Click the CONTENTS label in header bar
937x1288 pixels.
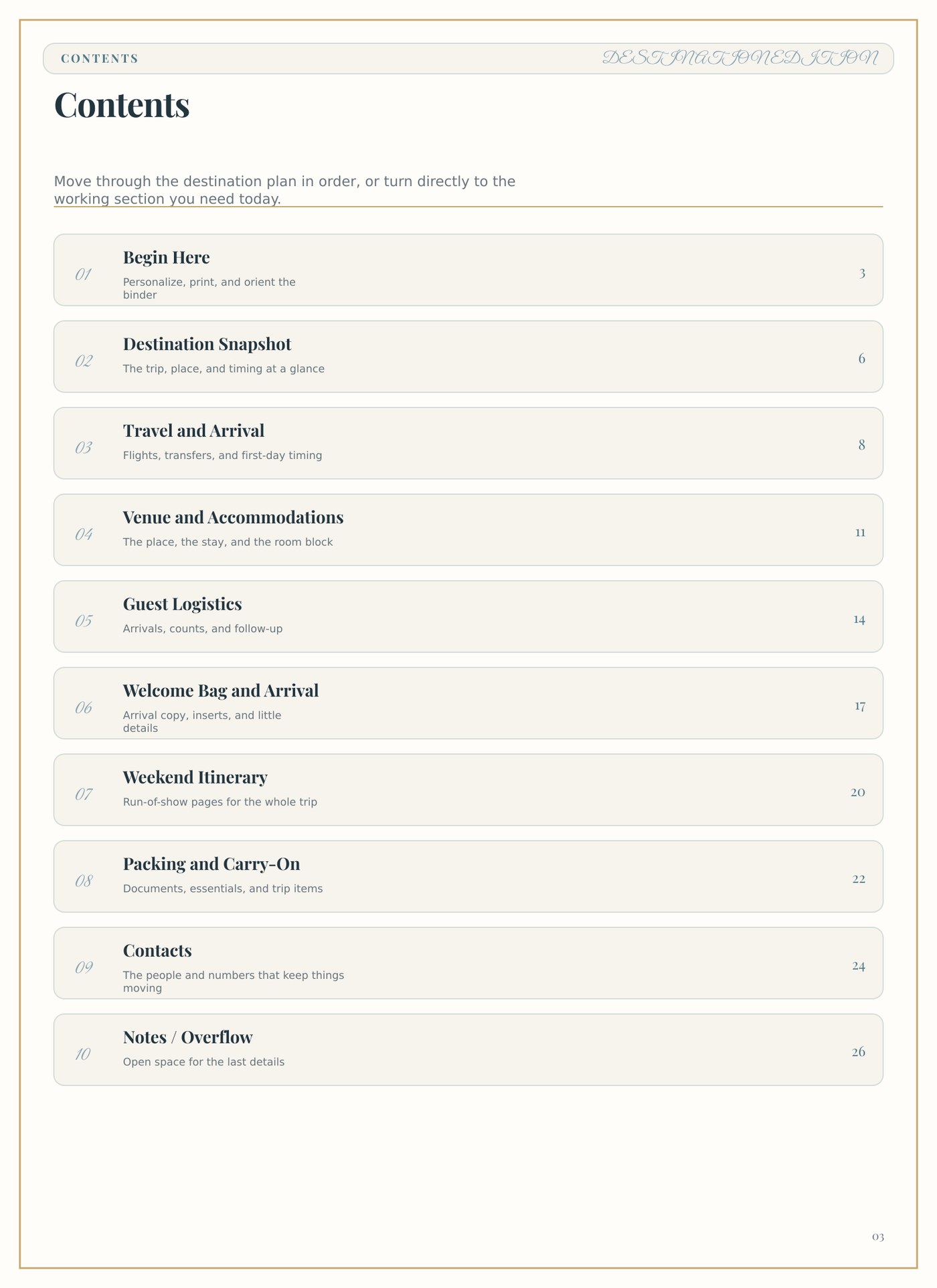(x=100, y=58)
